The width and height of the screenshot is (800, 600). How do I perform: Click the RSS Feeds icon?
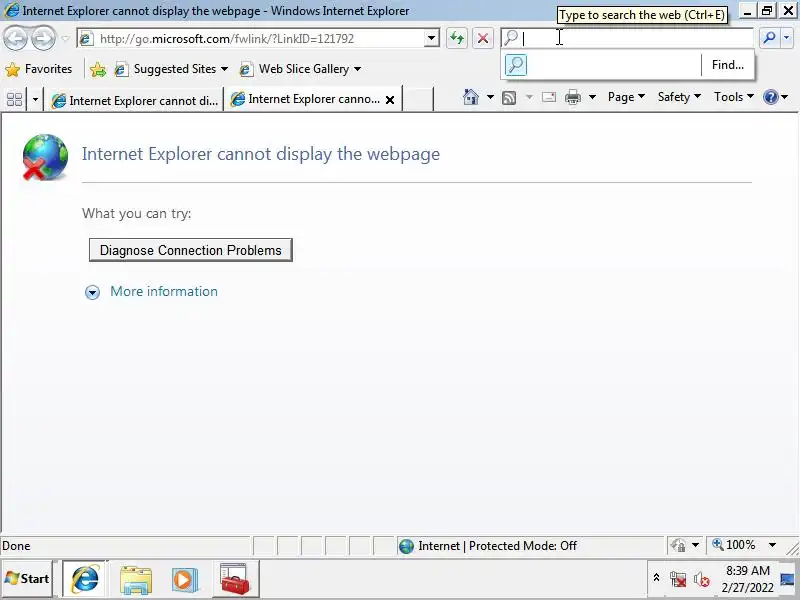click(509, 97)
